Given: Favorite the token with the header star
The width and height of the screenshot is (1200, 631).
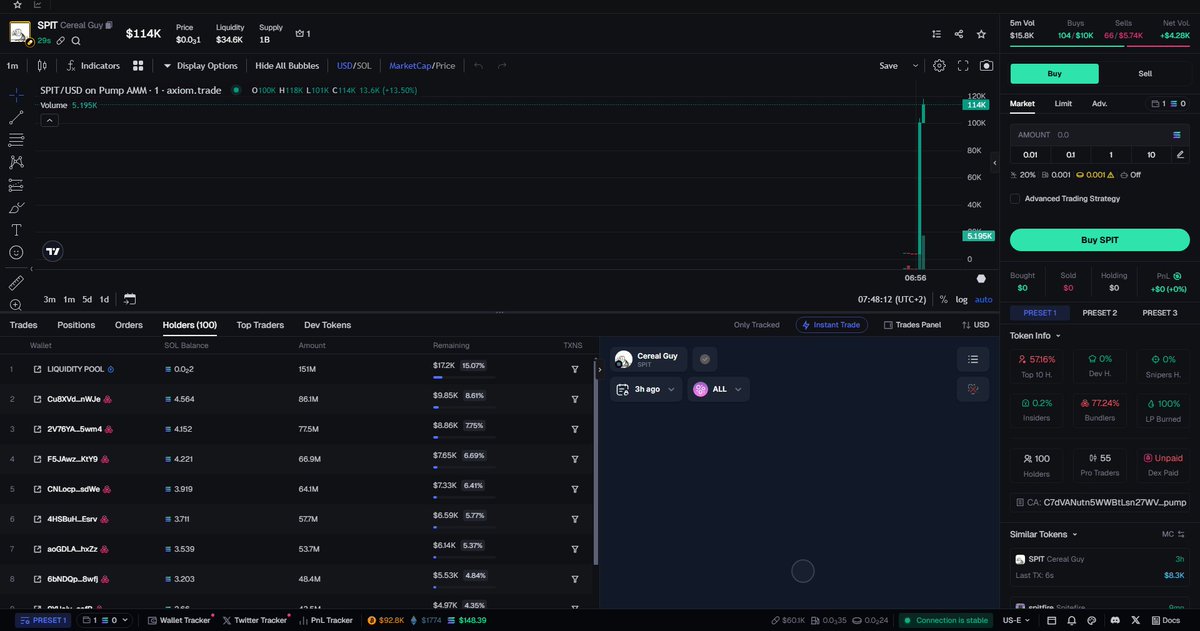Looking at the screenshot, I should (983, 34).
